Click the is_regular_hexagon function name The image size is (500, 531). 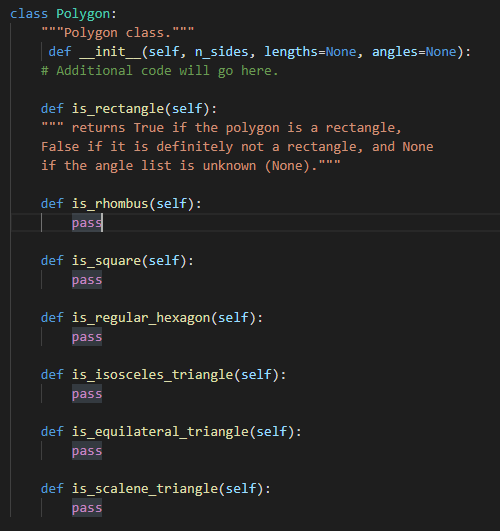(x=141, y=318)
